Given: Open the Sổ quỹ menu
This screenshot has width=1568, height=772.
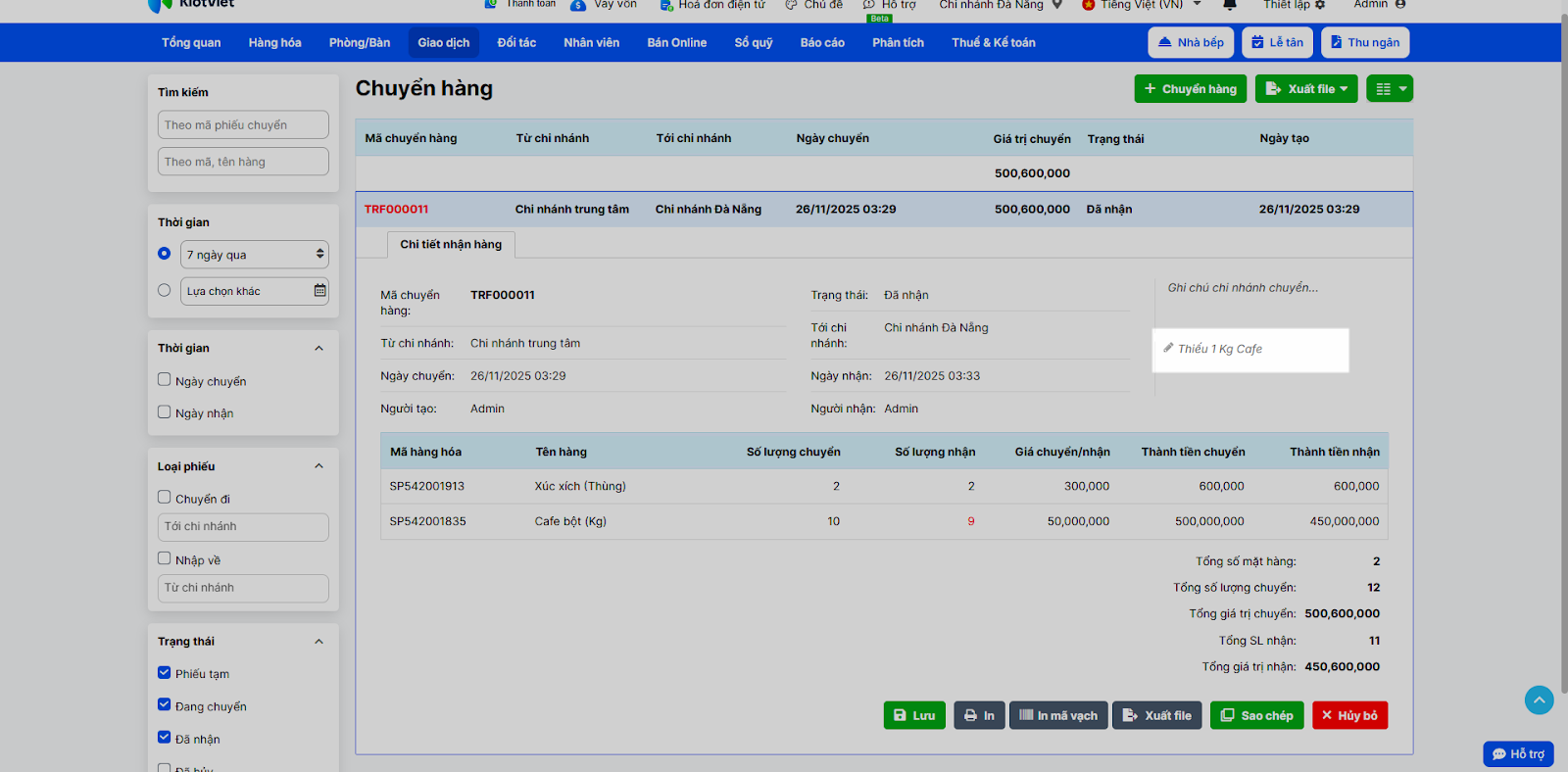Looking at the screenshot, I should [754, 43].
